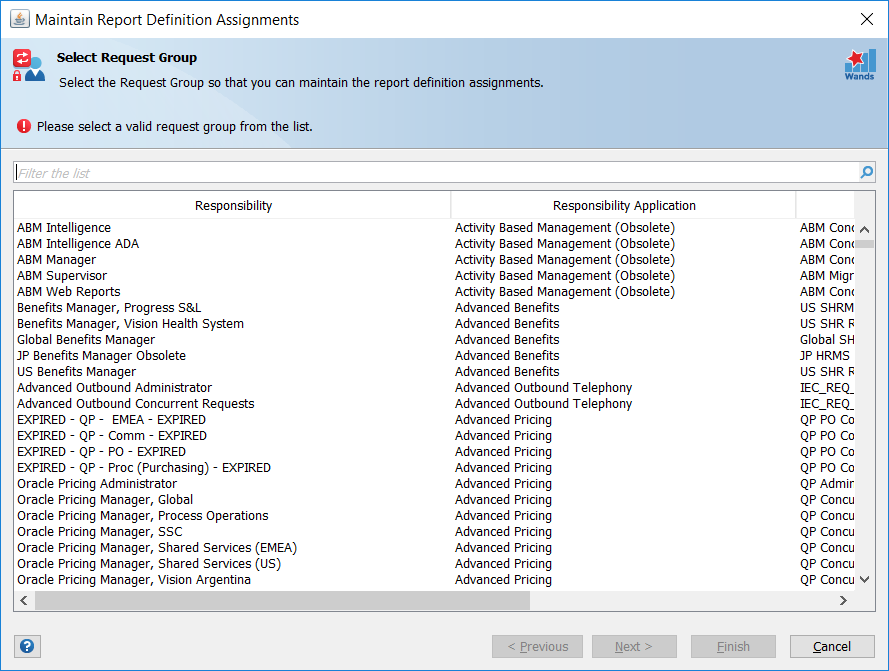Click the search magnifier in the filter field

pyautogui.click(x=866, y=172)
